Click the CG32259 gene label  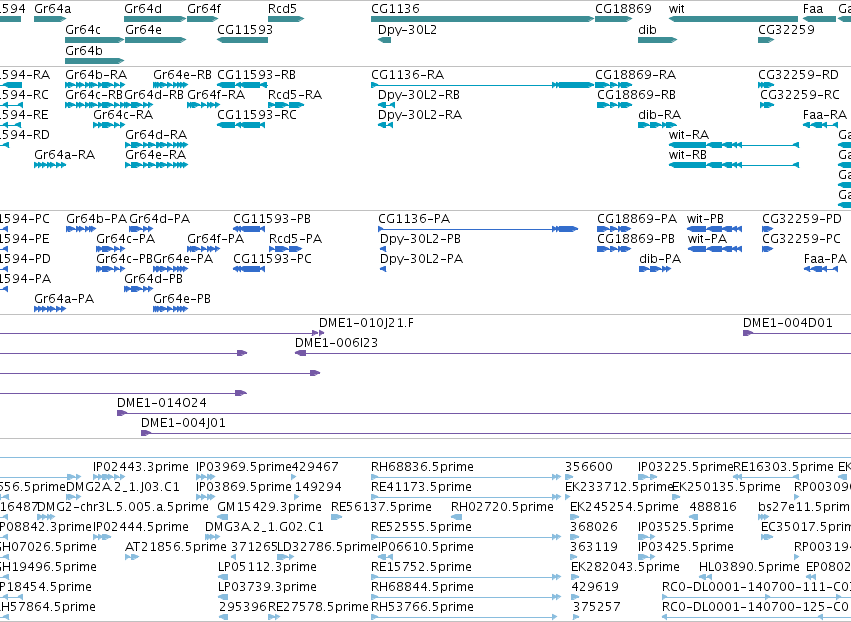786,30
